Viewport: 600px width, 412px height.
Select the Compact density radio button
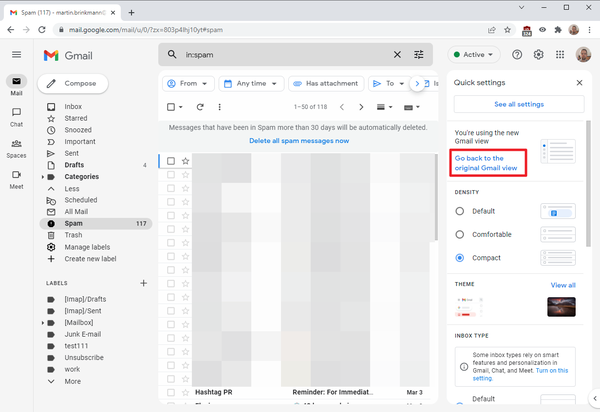coord(460,258)
